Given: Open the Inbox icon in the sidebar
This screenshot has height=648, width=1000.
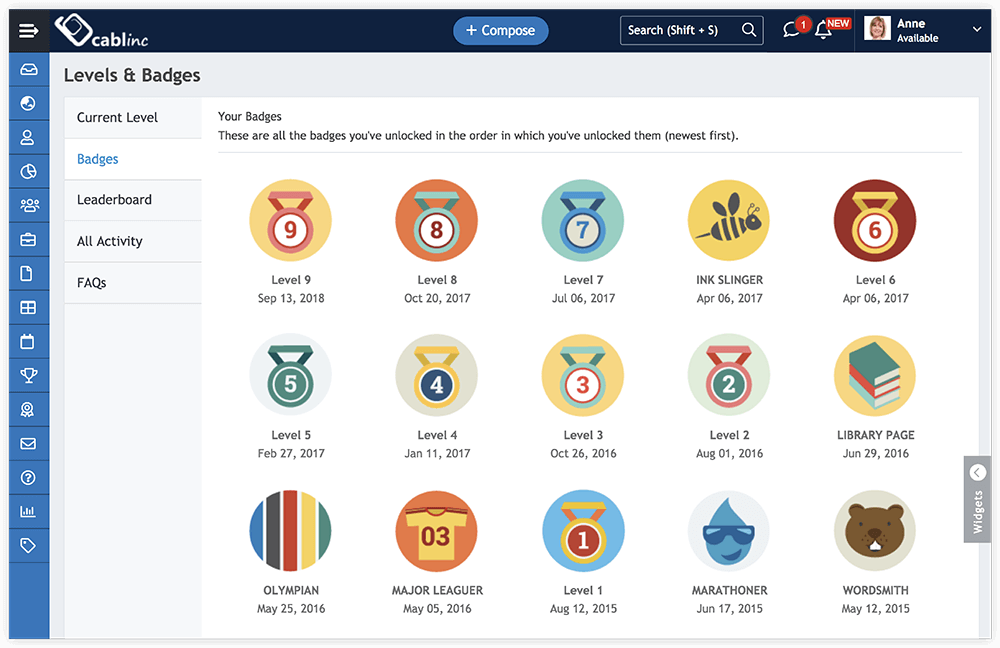Looking at the screenshot, I should [x=29, y=69].
